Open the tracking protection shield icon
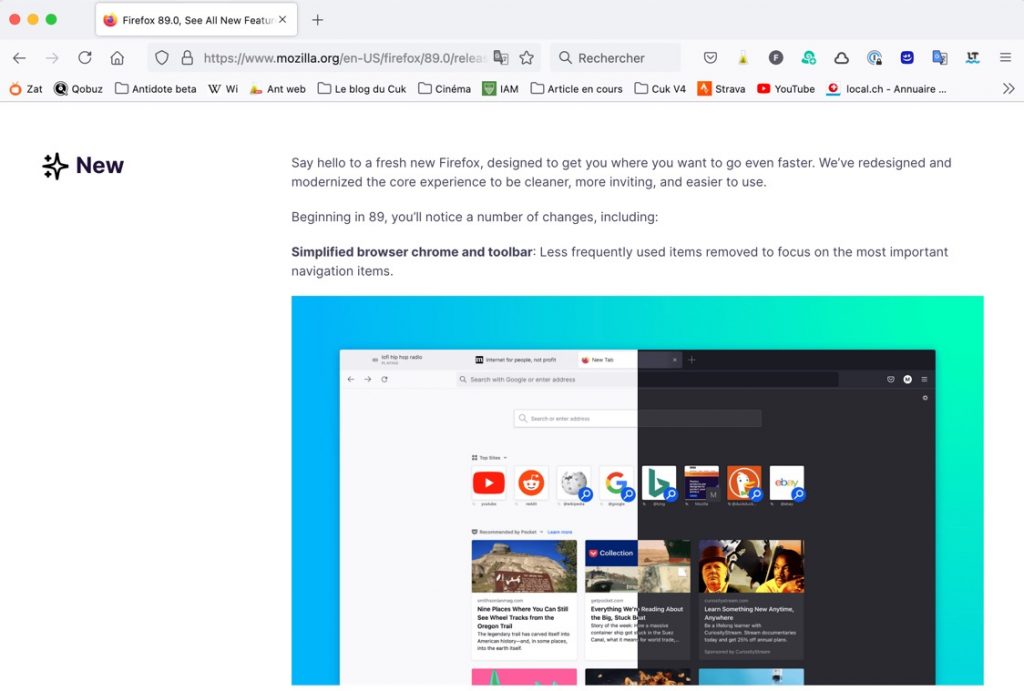This screenshot has height=691, width=1024. tap(162, 58)
